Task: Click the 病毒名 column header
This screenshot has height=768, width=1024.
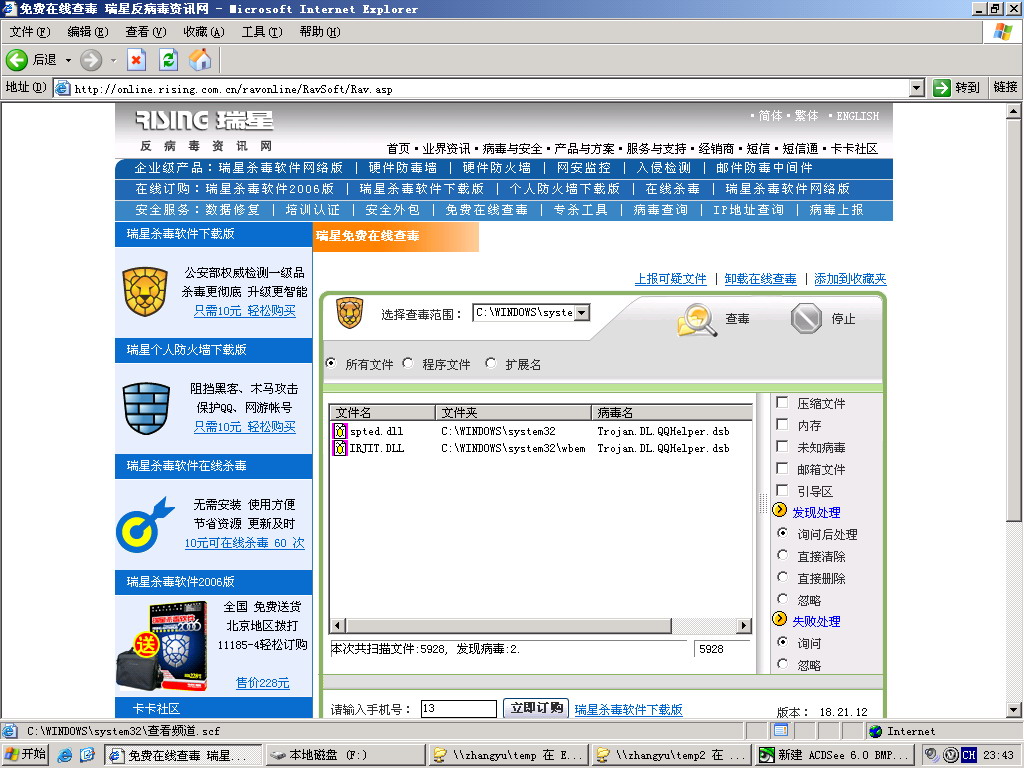Action: (671, 412)
